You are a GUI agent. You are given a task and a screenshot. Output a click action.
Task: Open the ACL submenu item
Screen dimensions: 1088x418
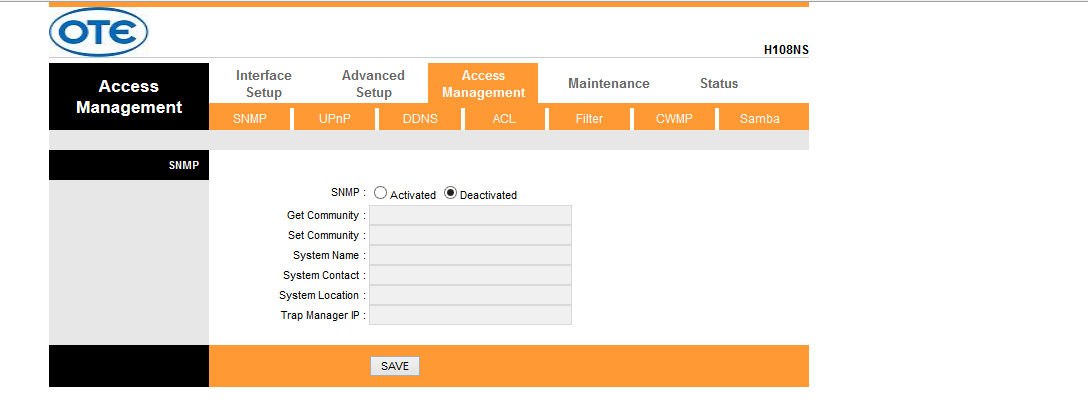pyautogui.click(x=504, y=119)
